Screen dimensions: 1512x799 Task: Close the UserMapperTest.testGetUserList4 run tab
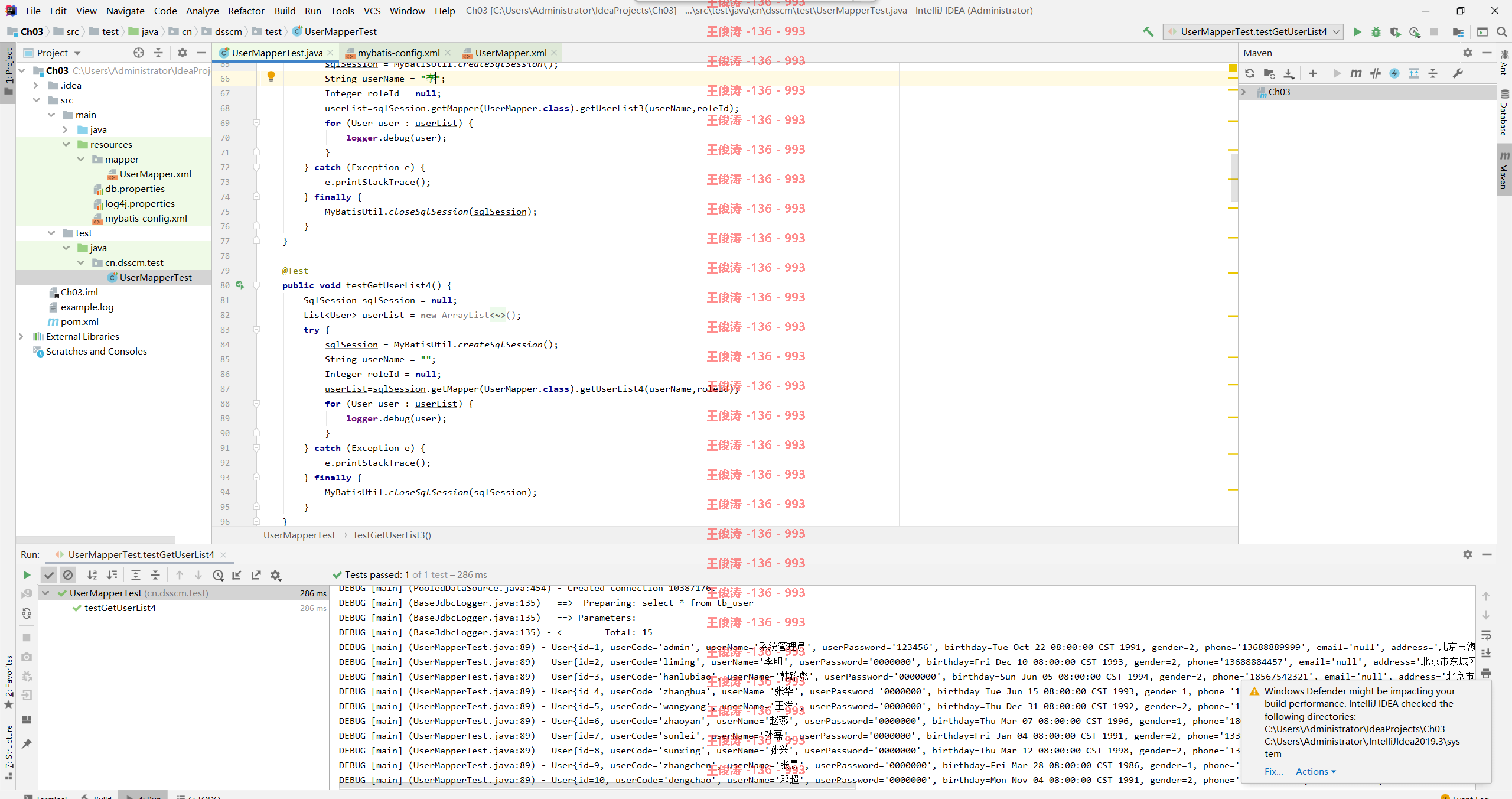coord(223,554)
